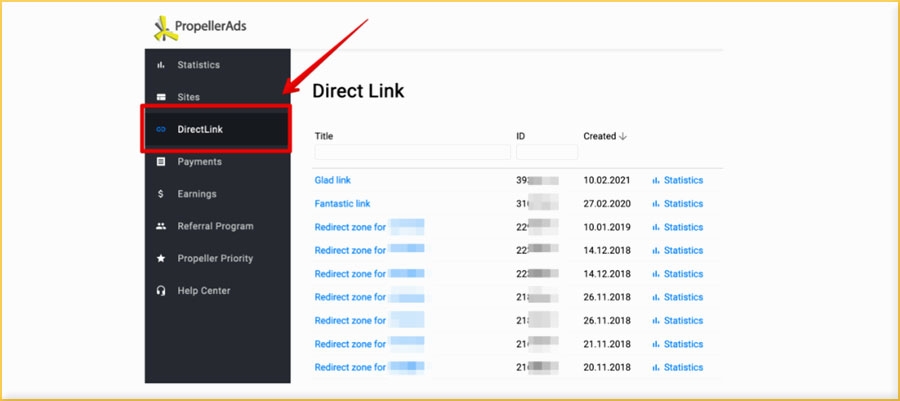Click the Statistics bar chart sidebar icon

pos(160,65)
